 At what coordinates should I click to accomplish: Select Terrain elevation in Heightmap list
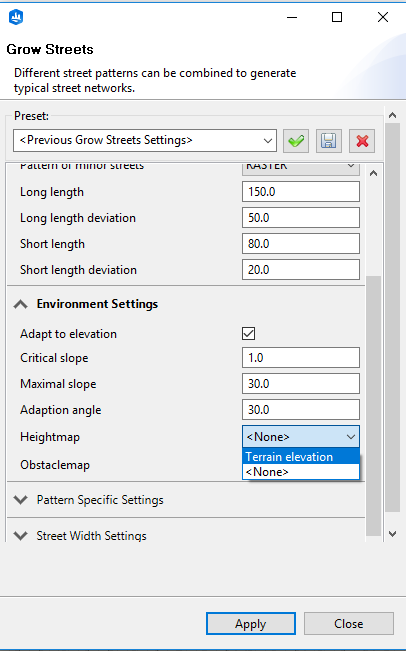pyautogui.click(x=301, y=457)
